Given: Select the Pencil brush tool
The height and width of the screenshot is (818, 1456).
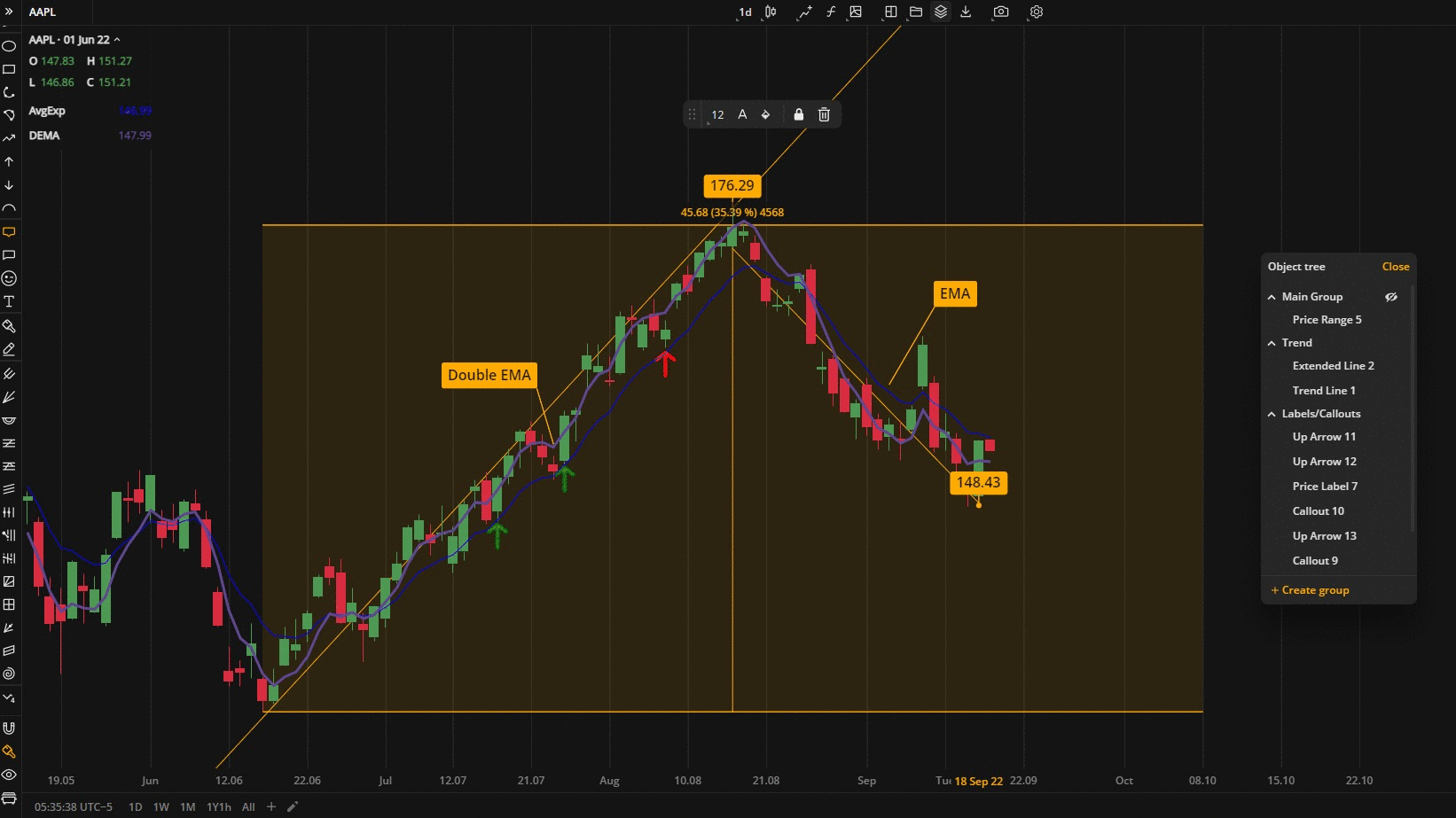Looking at the screenshot, I should 9,349.
